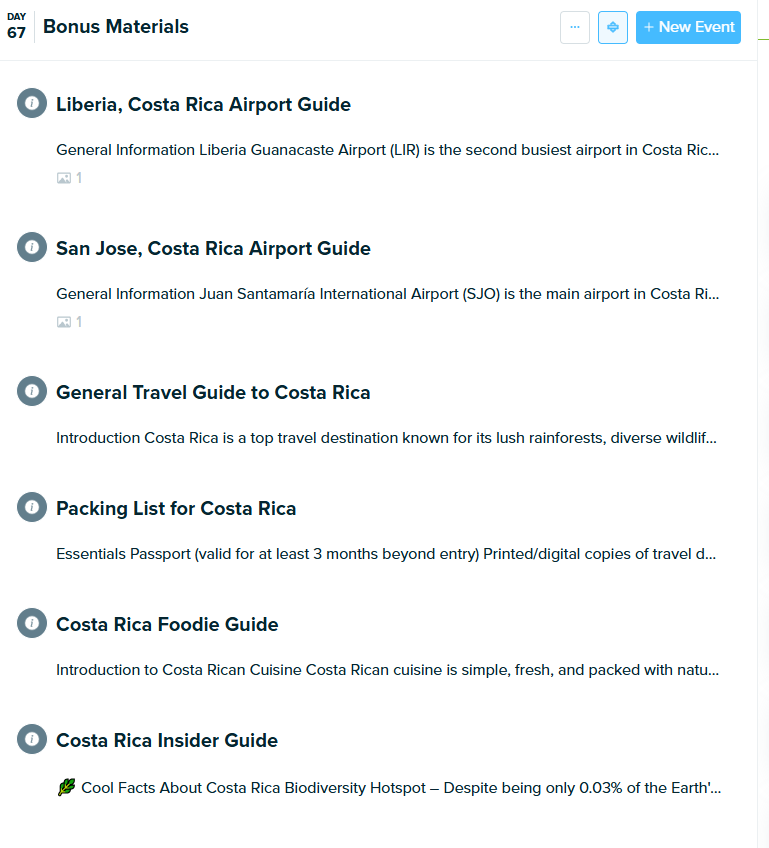Image resolution: width=769 pixels, height=848 pixels.
Task: Open the General Travel Guide to Costa Rica
Action: tap(213, 392)
